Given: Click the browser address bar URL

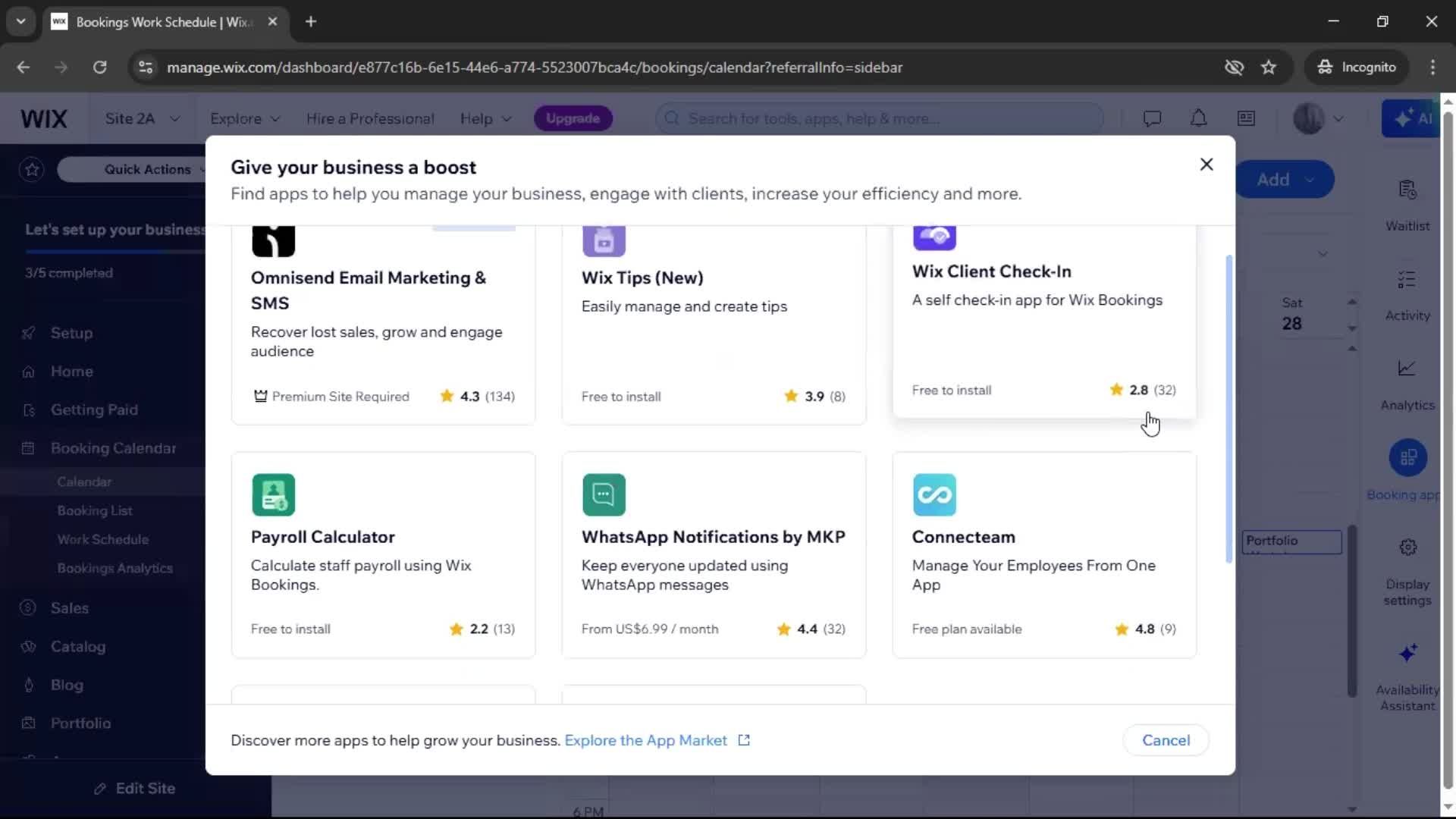Looking at the screenshot, I should coord(534,67).
